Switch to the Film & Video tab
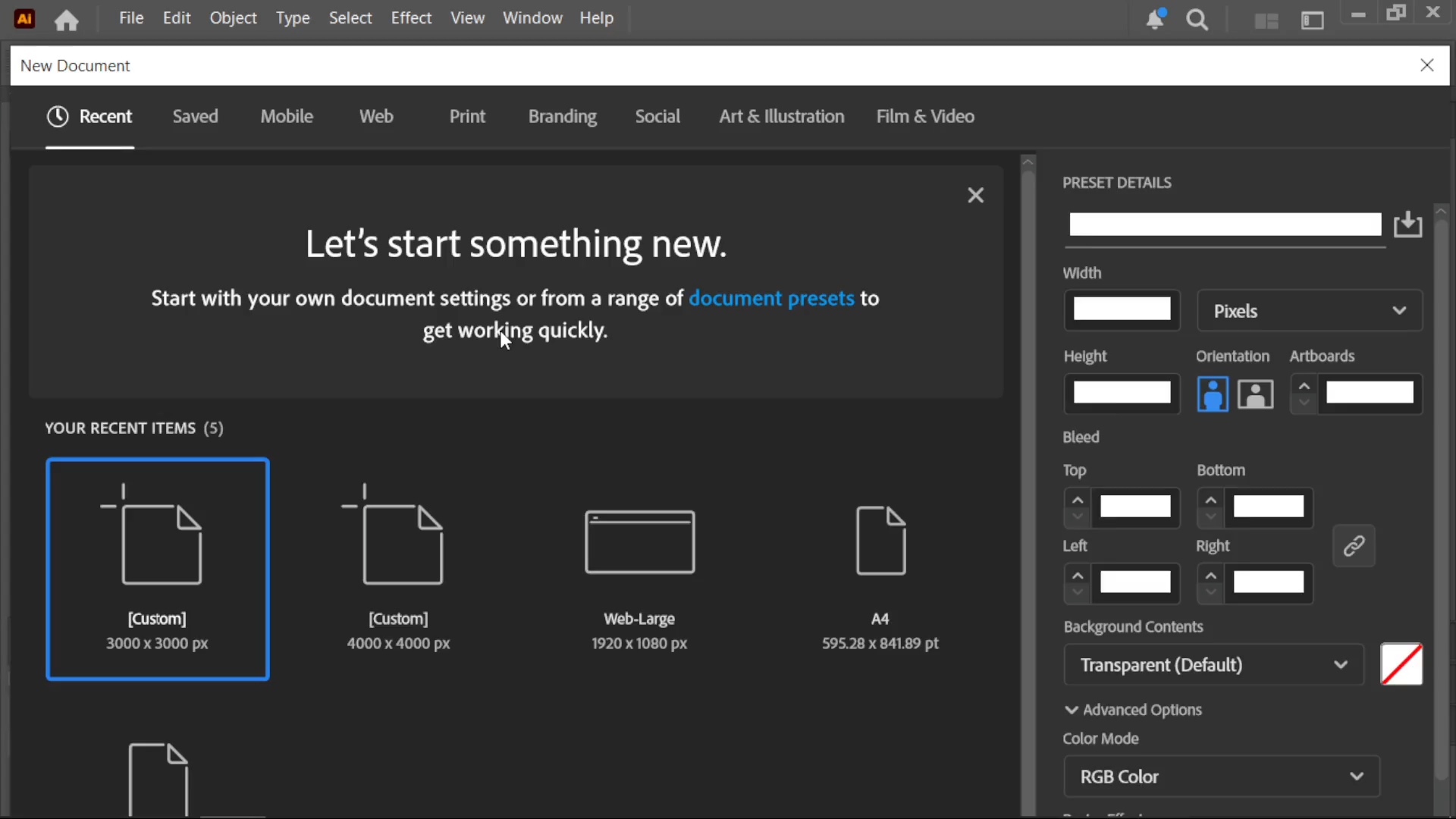 925,117
